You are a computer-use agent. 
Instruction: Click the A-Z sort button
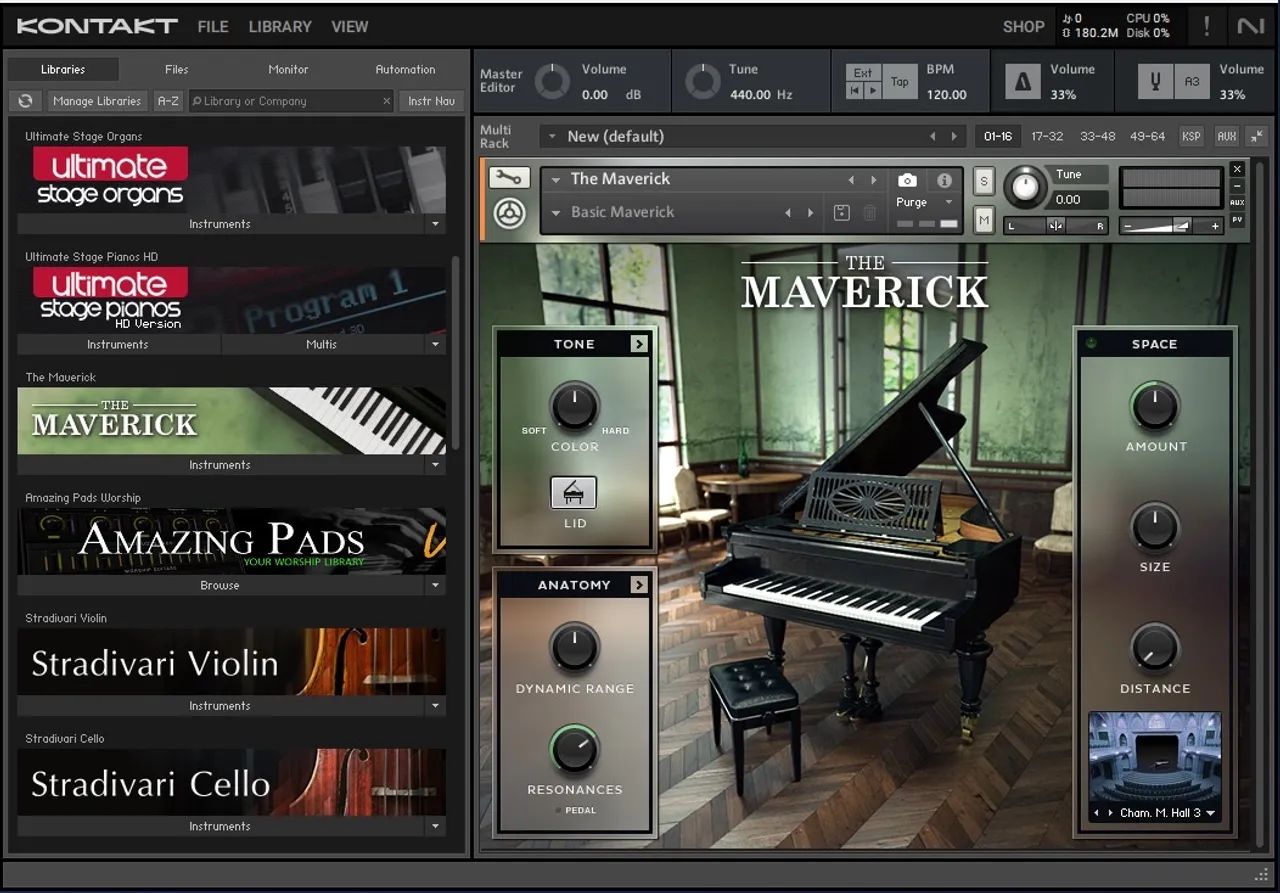pos(168,101)
